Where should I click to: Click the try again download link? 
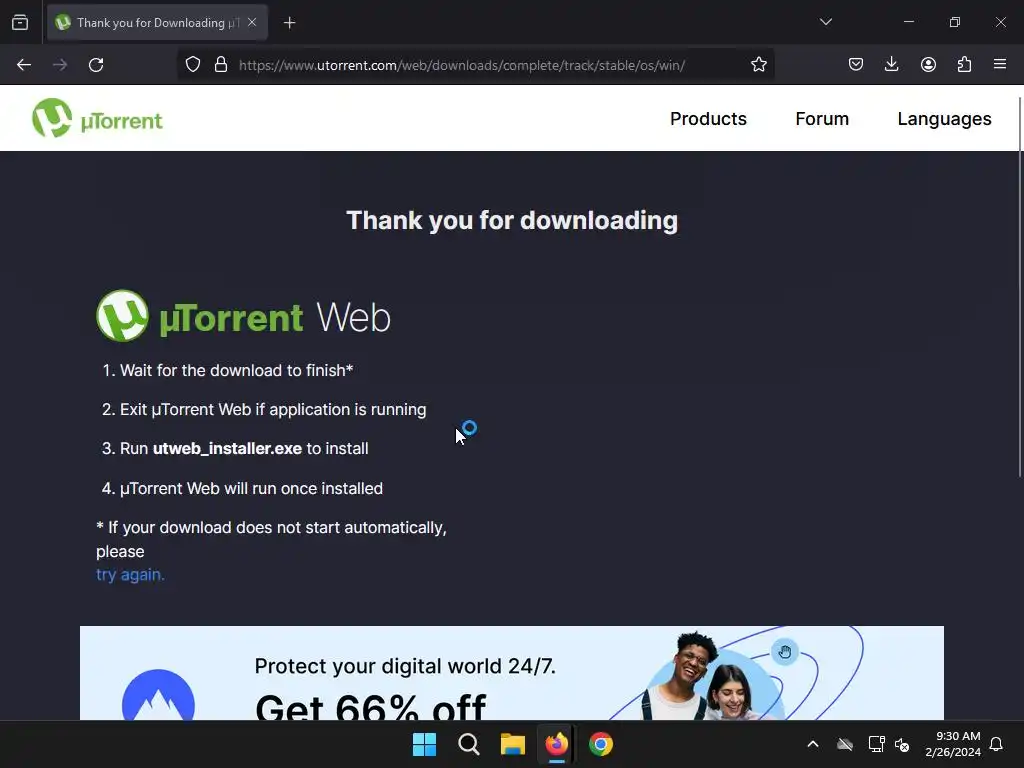coord(130,575)
